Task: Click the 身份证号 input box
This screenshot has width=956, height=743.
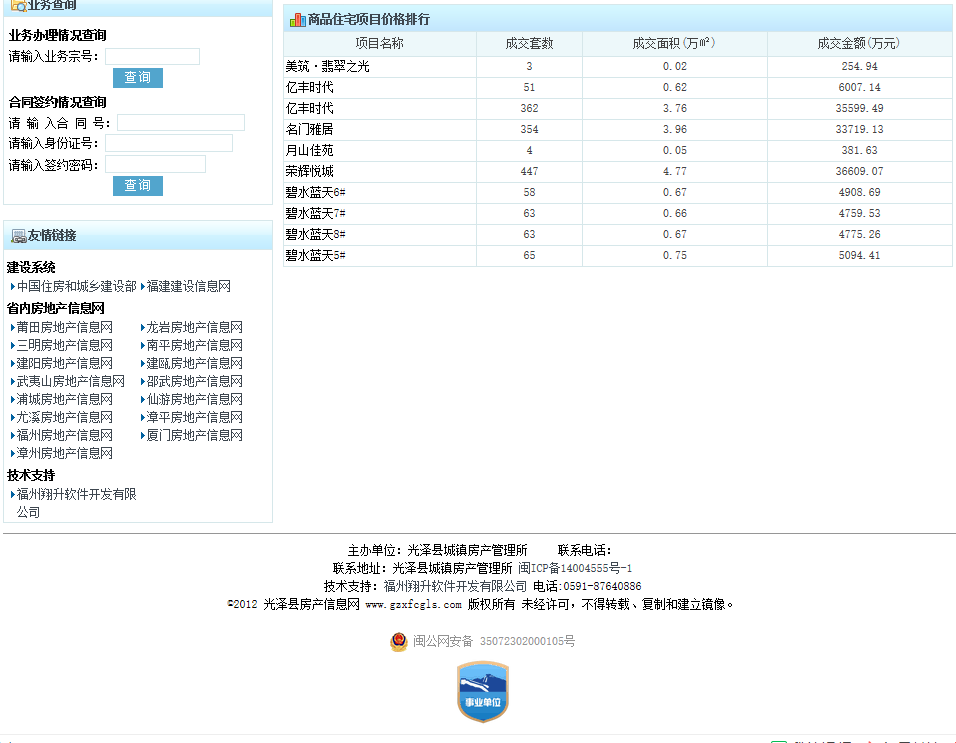Action: 168,144
